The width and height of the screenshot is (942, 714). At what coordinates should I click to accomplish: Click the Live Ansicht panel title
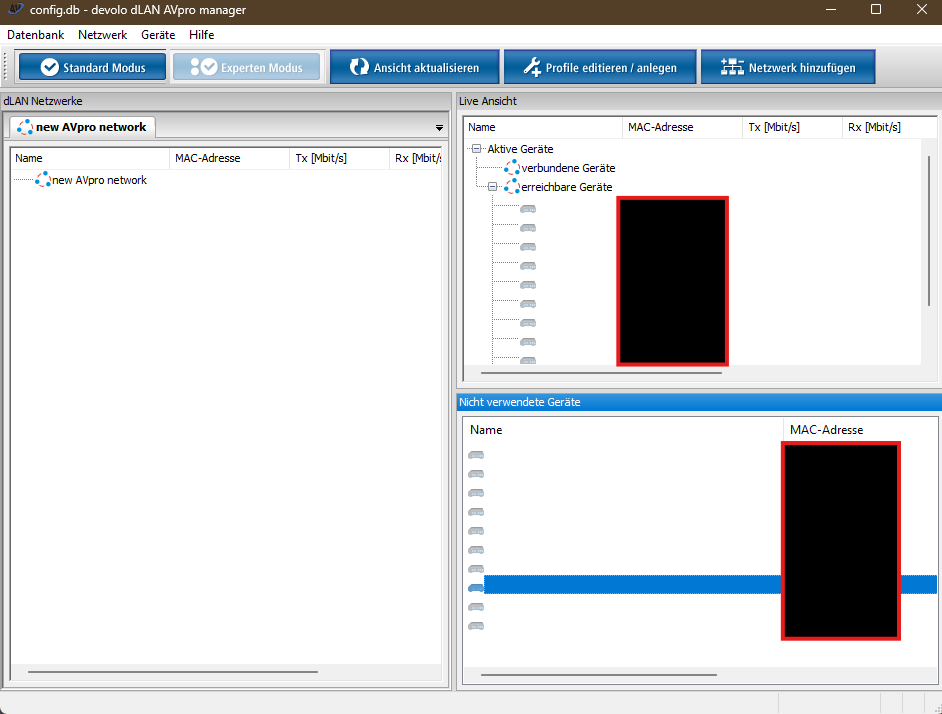pyautogui.click(x=488, y=101)
